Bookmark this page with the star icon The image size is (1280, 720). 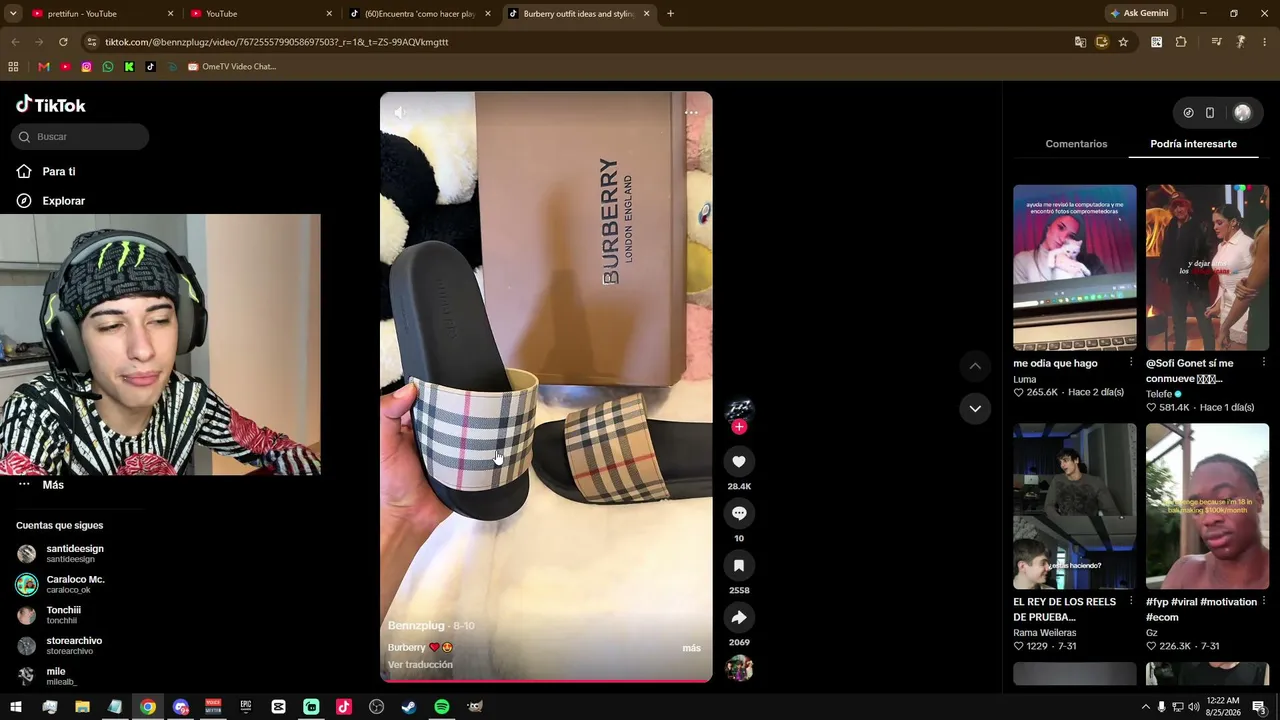click(x=1123, y=42)
